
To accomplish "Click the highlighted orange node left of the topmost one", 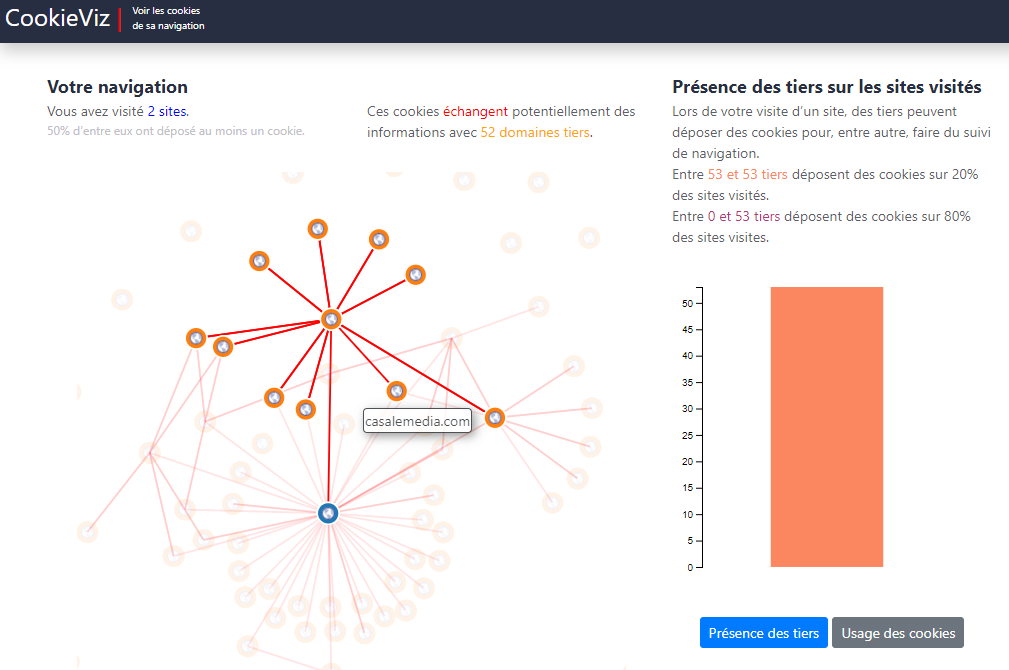I will [260, 261].
